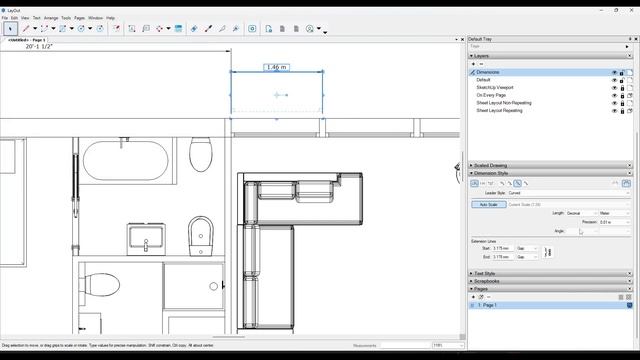Open the Tools menu
This screenshot has height=360, width=640.
coord(66,18)
